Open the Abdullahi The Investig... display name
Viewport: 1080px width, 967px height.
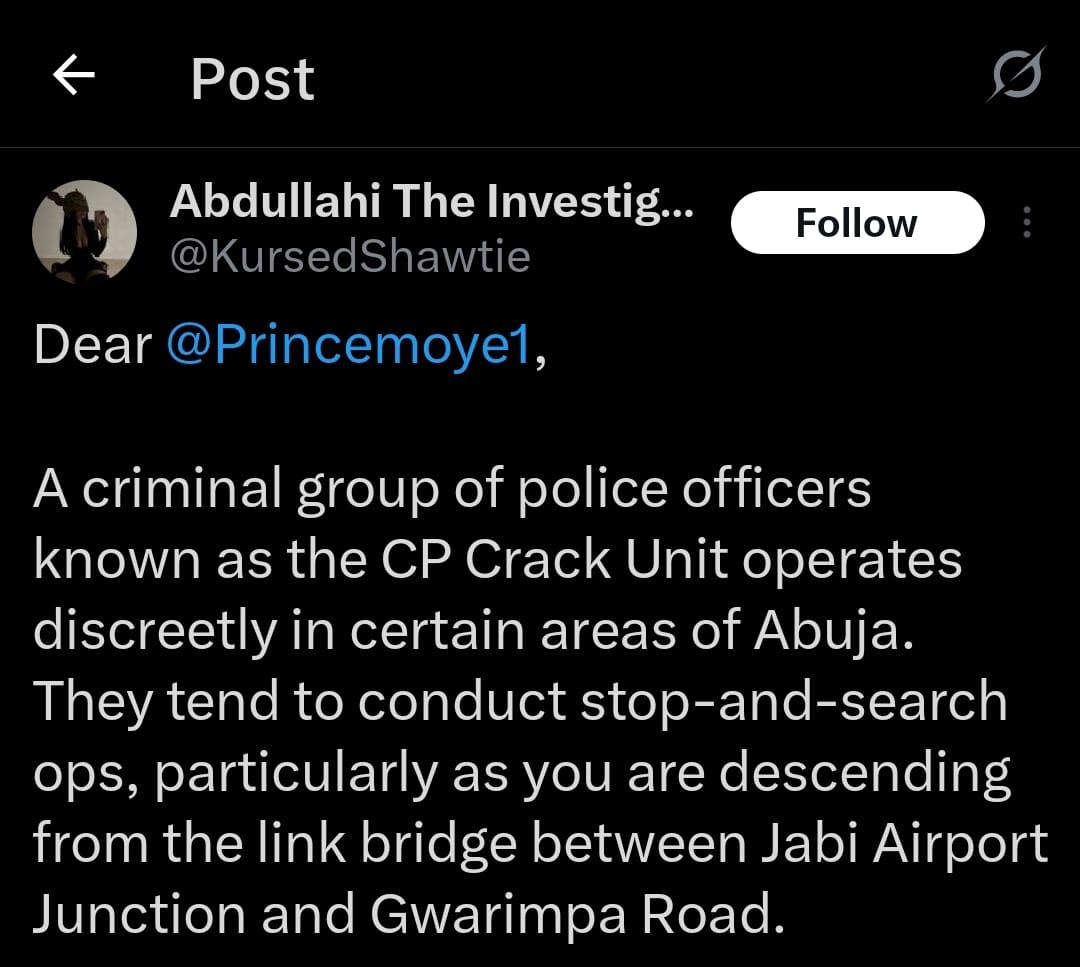click(x=432, y=201)
